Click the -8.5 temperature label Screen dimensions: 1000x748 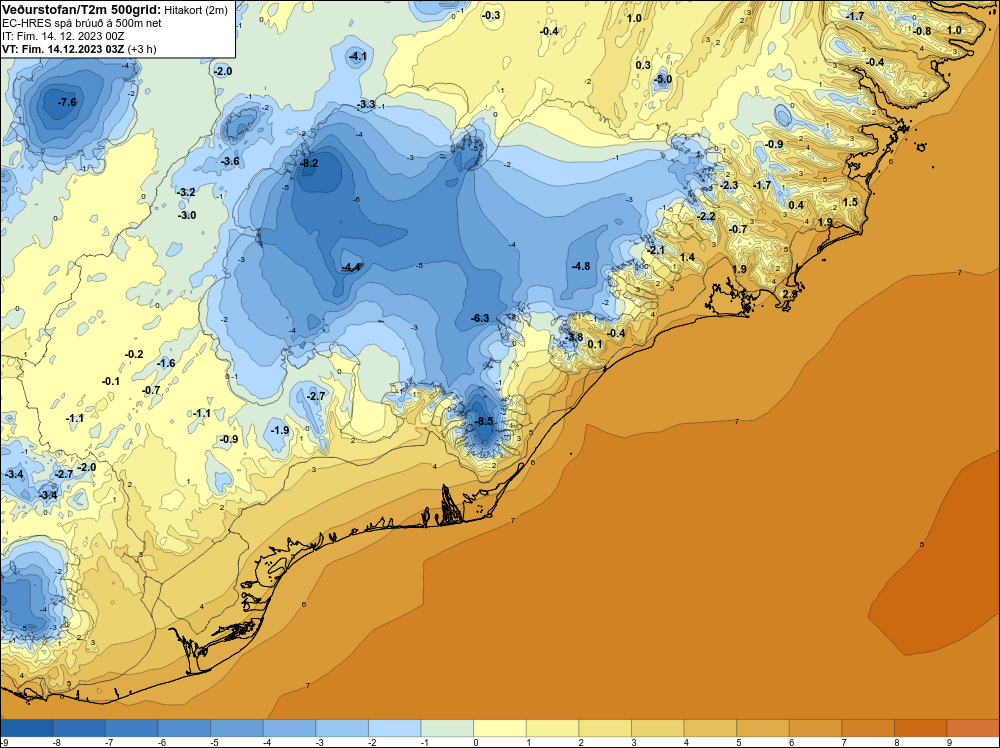484,422
